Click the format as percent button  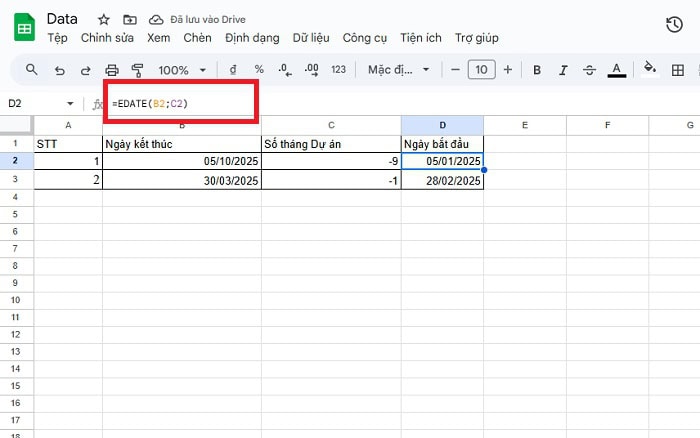click(x=259, y=70)
